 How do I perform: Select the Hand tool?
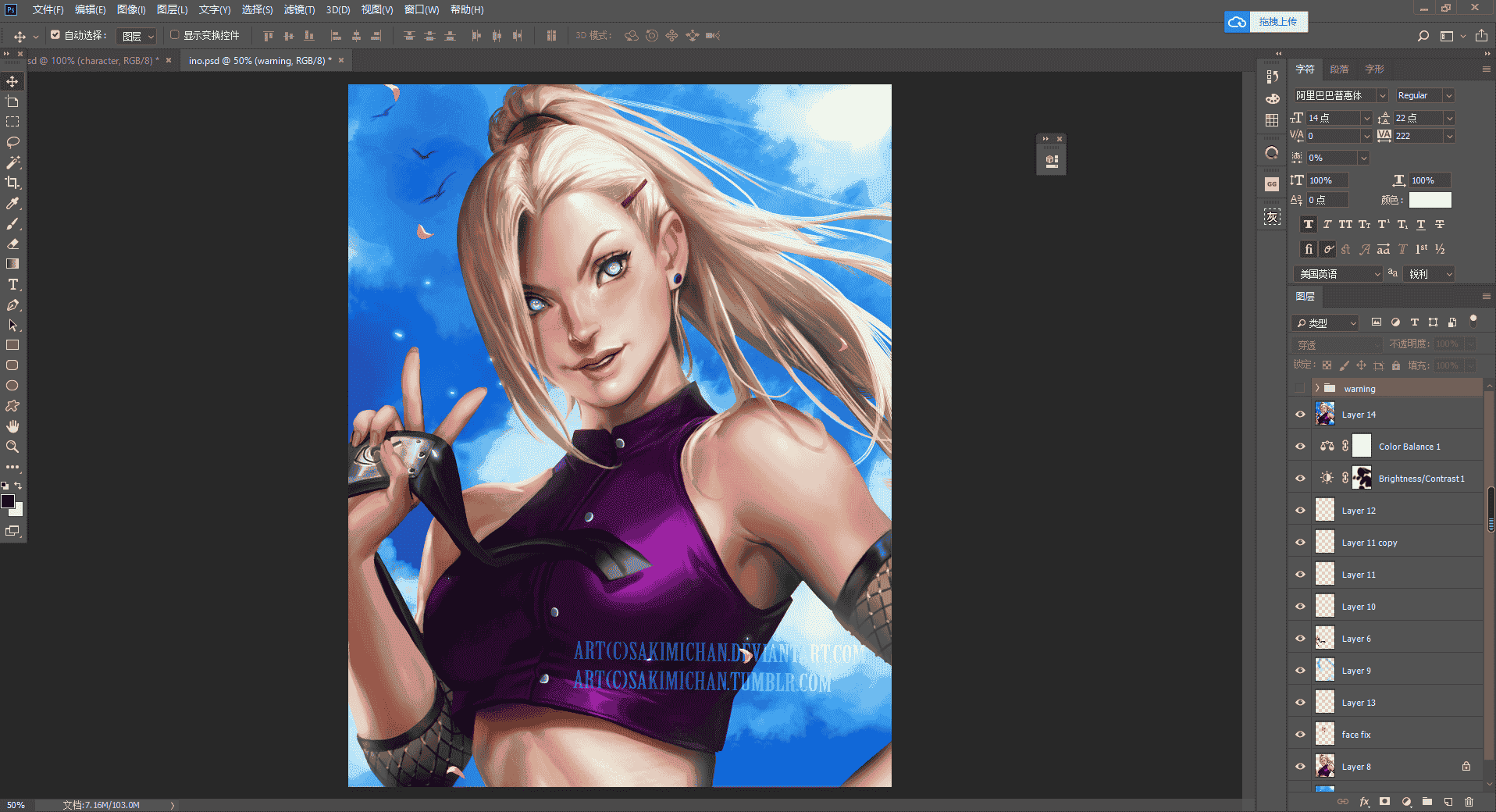(12, 426)
